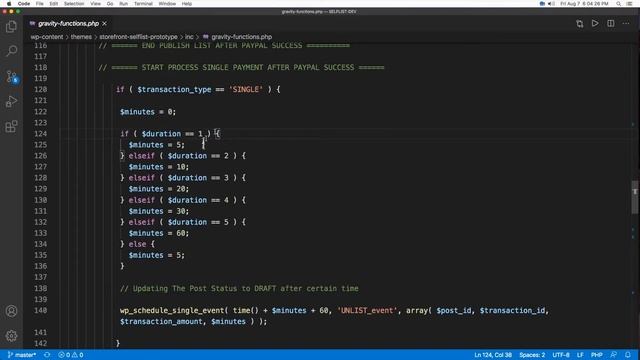
Task: Change the Spaces: 2 indentation setting
Action: pyautogui.click(x=532, y=355)
